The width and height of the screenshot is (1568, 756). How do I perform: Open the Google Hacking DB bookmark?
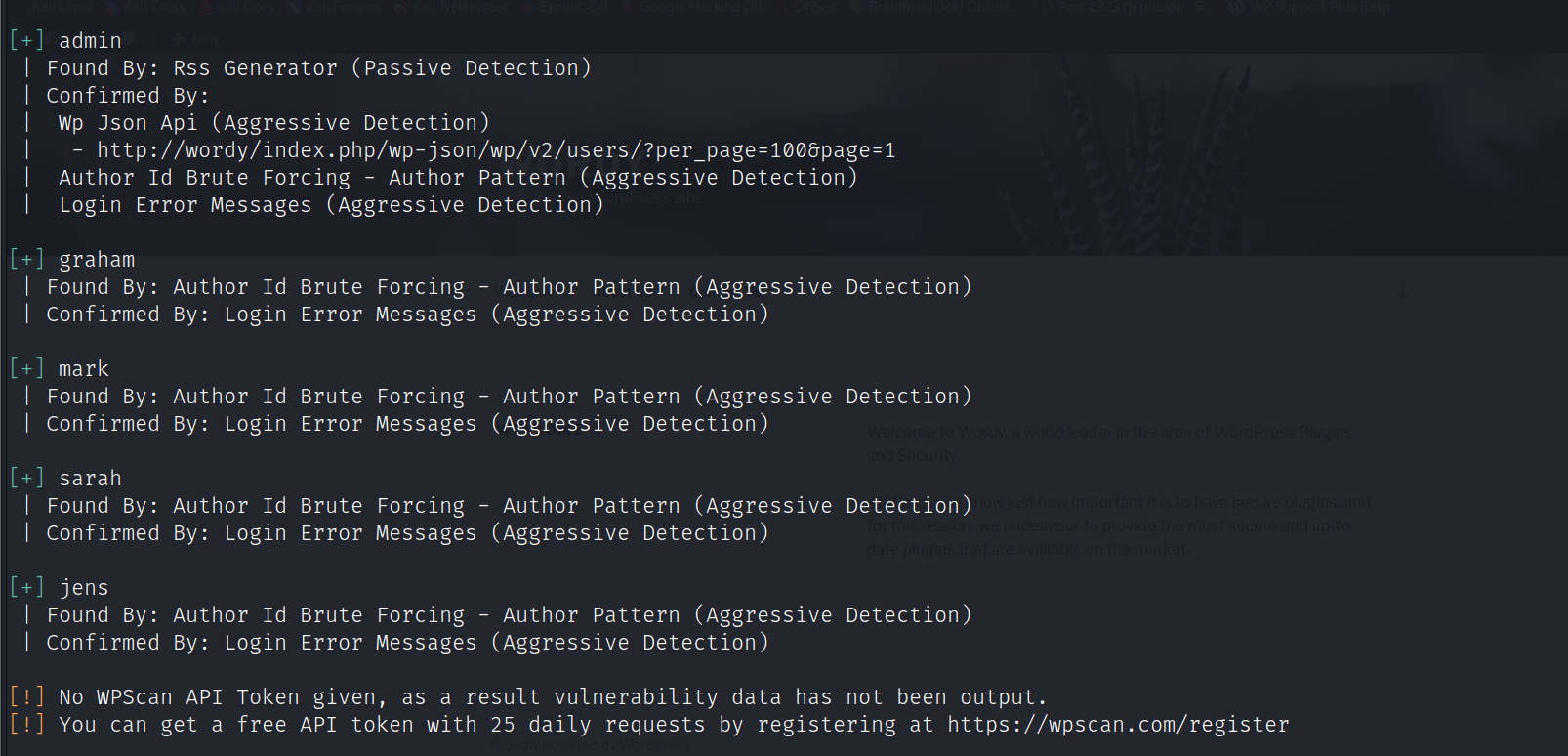point(701,7)
